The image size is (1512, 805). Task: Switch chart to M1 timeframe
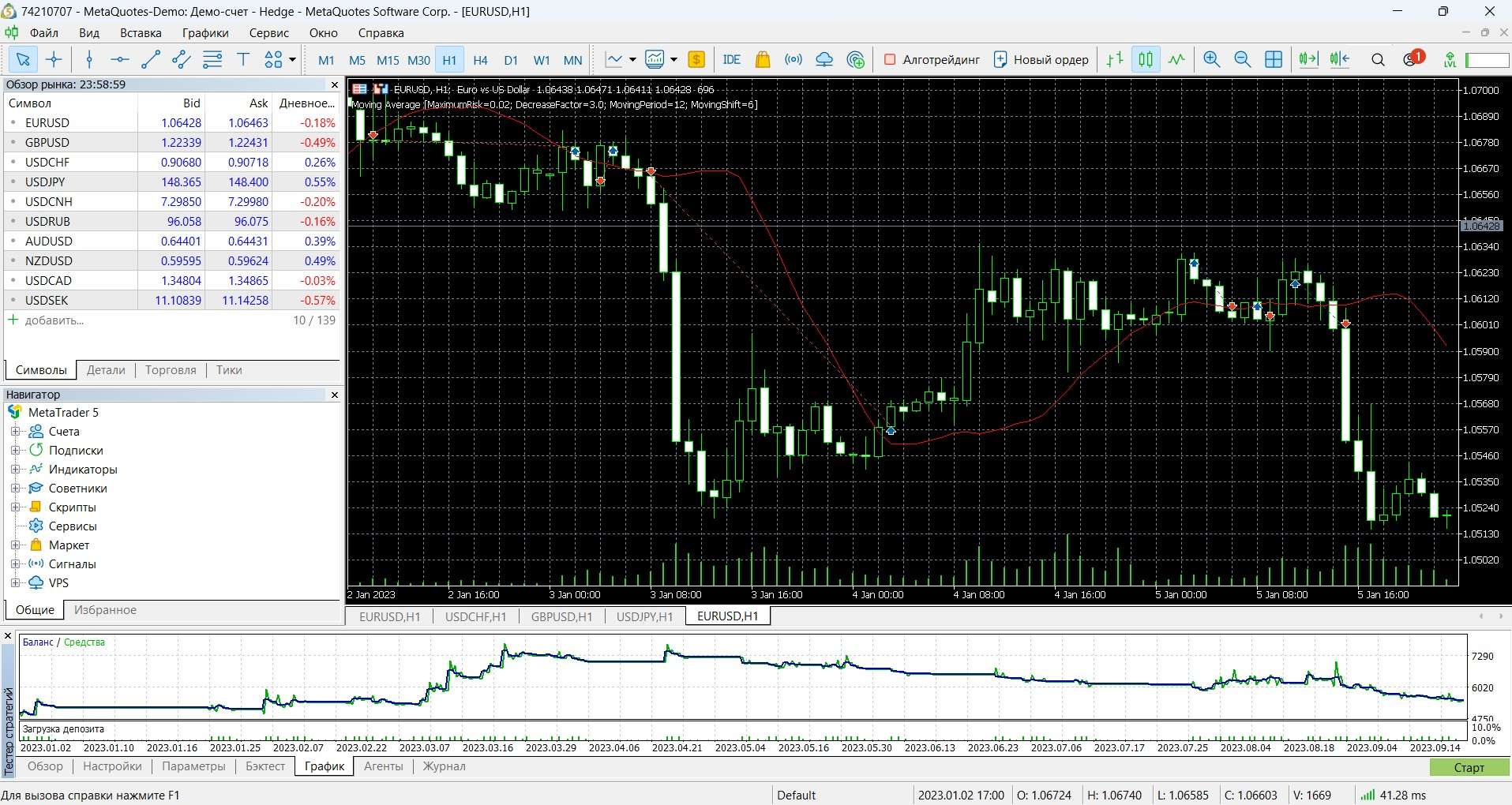[x=326, y=60]
